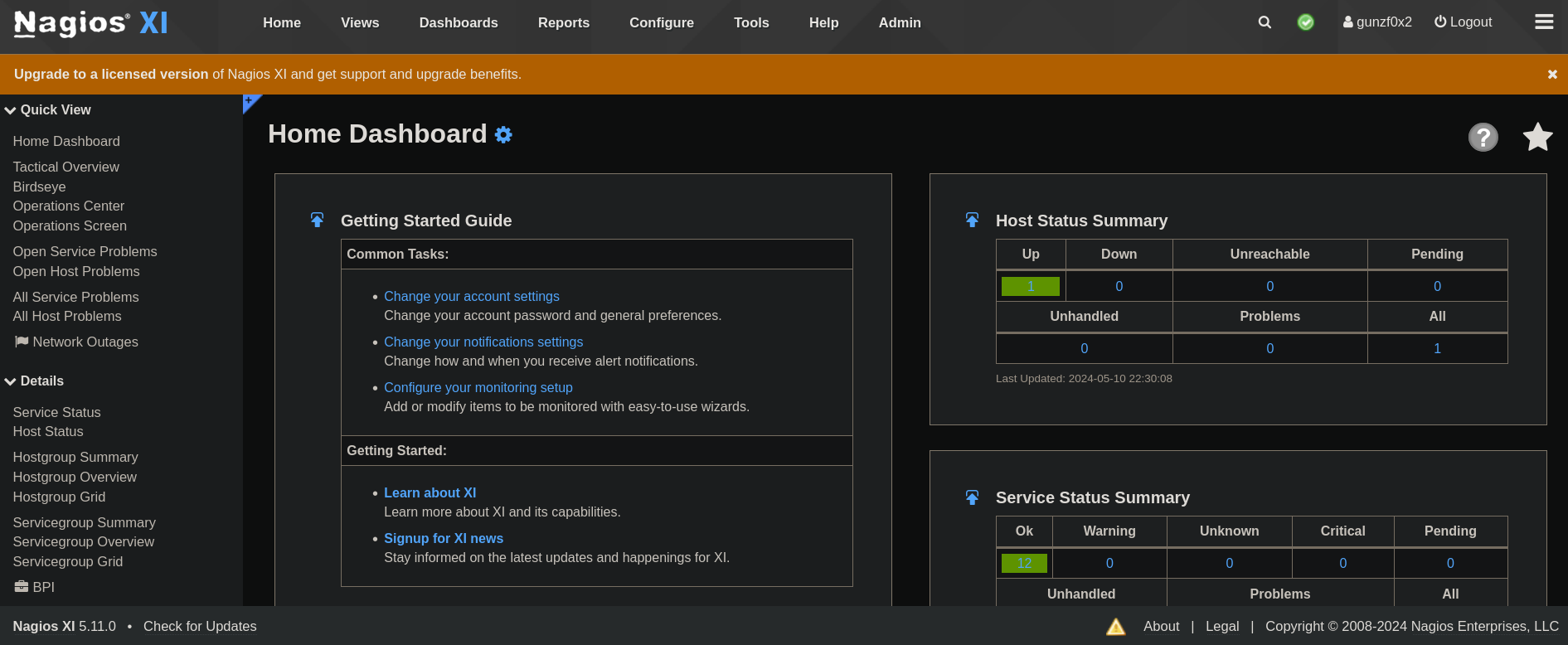Open the Dashboards menu
Screen dimensions: 1568x645
tap(459, 22)
